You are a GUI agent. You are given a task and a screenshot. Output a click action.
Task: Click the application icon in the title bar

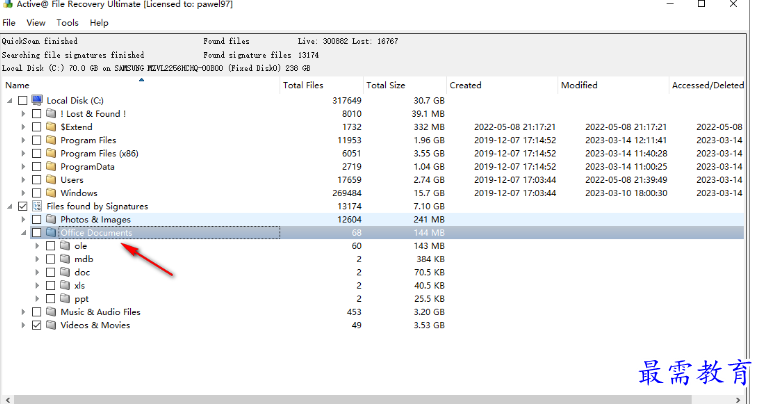tap(7, 4)
